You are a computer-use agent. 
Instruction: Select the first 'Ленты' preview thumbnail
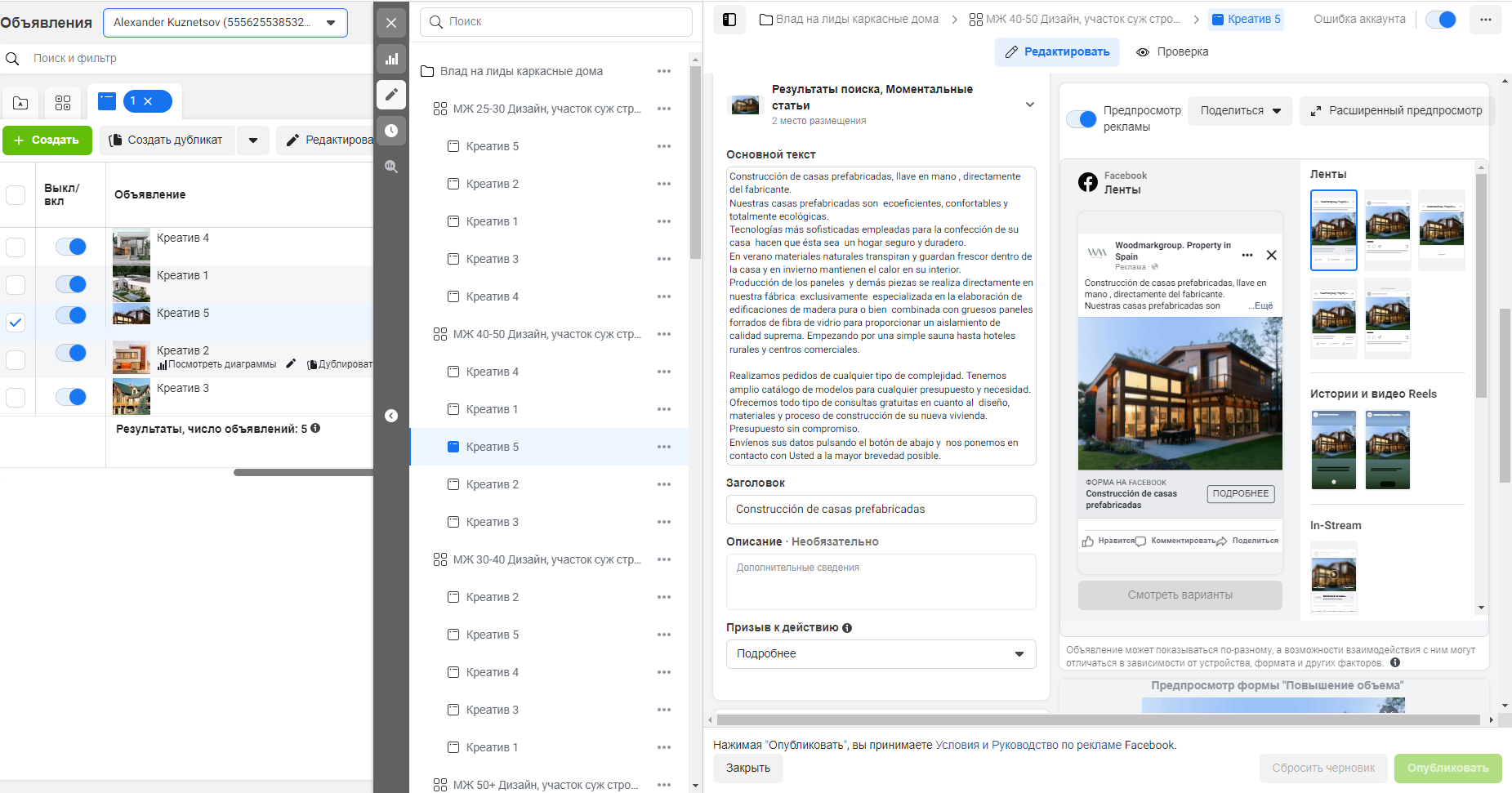[x=1334, y=230]
